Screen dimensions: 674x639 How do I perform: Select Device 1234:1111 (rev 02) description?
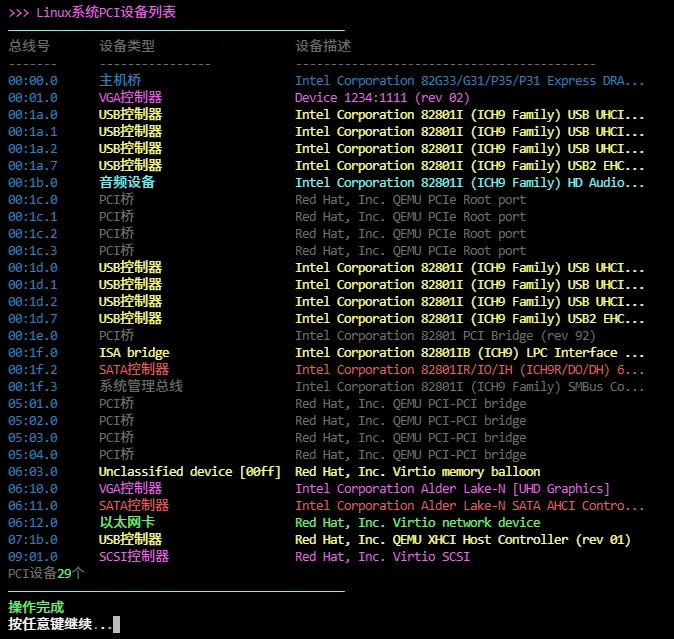pos(382,97)
